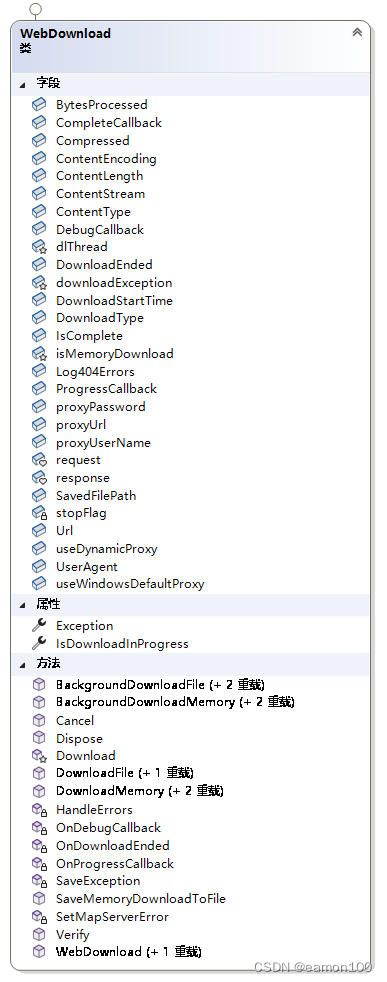The height and width of the screenshot is (982, 387).
Task: Select the BackgroundDownloadMemory method
Action: 175,702
